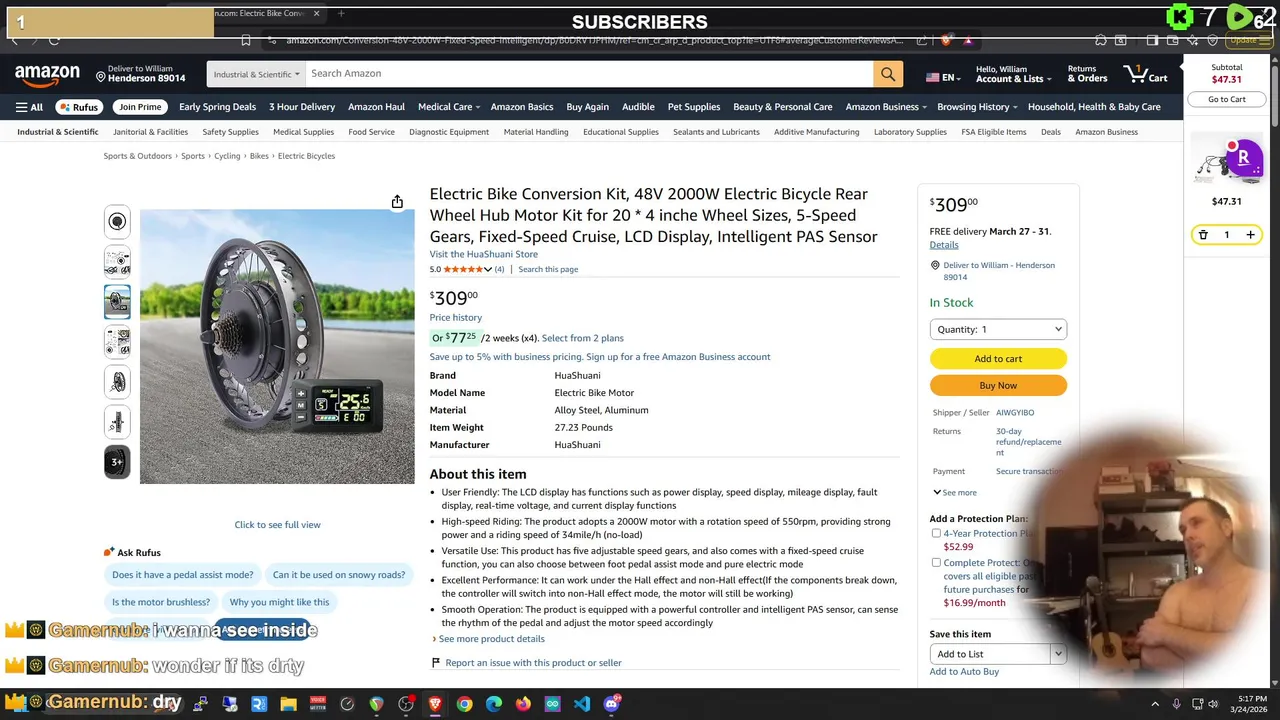The width and height of the screenshot is (1280, 720).
Task: Click the share icon above product image
Action: tap(397, 202)
